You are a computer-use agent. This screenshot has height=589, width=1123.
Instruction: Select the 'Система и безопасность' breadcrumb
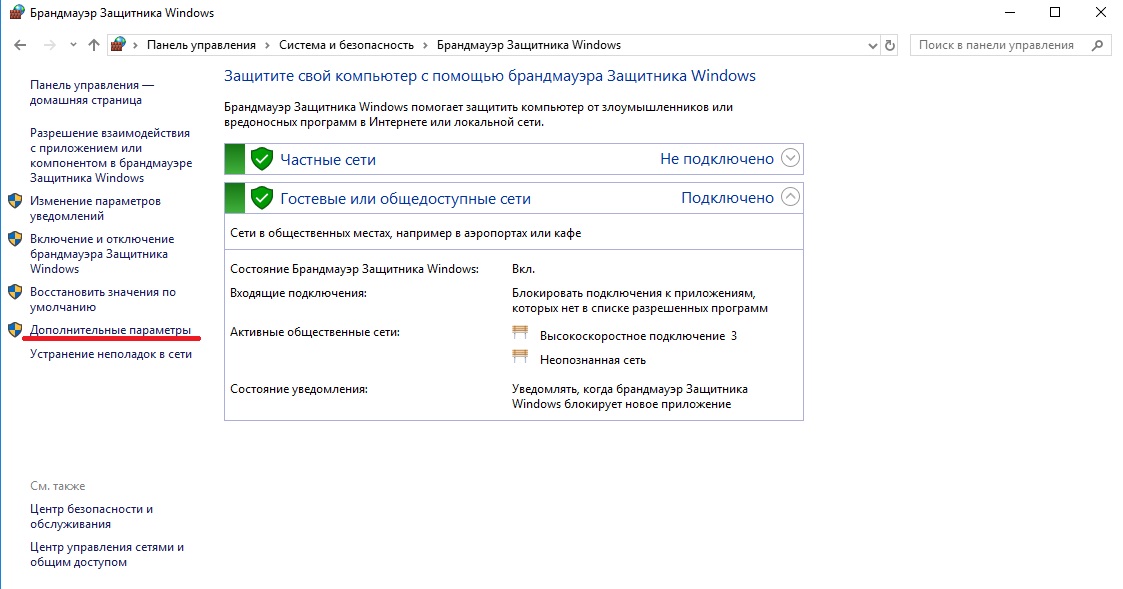347,45
